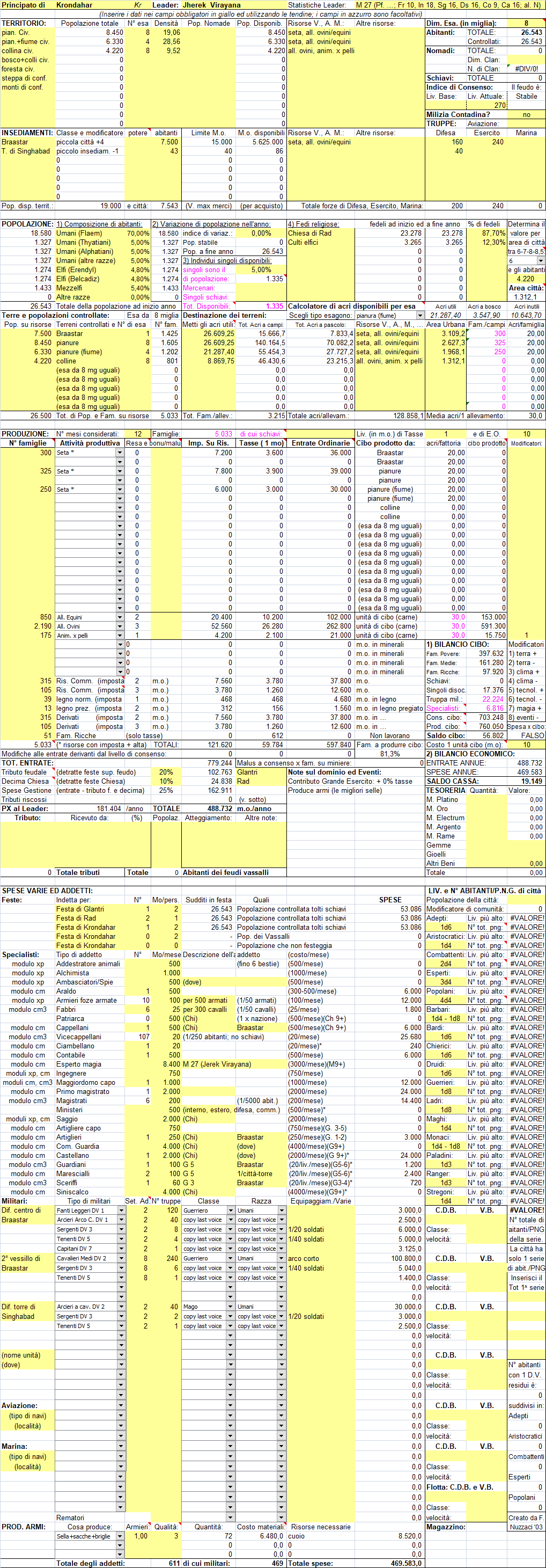Open the 'Scegli tipo esagono' pianura (fiume) dropdown
The width and height of the screenshot is (546, 1568).
(x=419, y=315)
